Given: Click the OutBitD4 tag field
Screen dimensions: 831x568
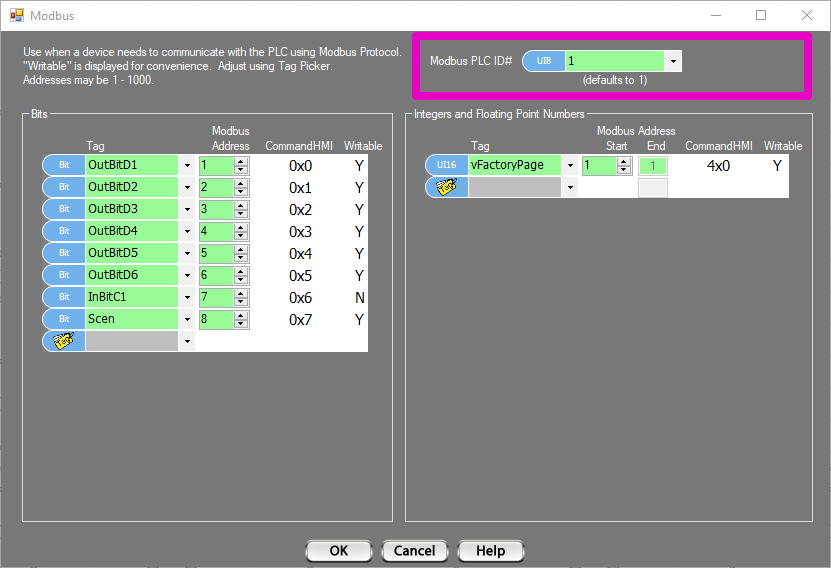Looking at the screenshot, I should click(x=131, y=231).
